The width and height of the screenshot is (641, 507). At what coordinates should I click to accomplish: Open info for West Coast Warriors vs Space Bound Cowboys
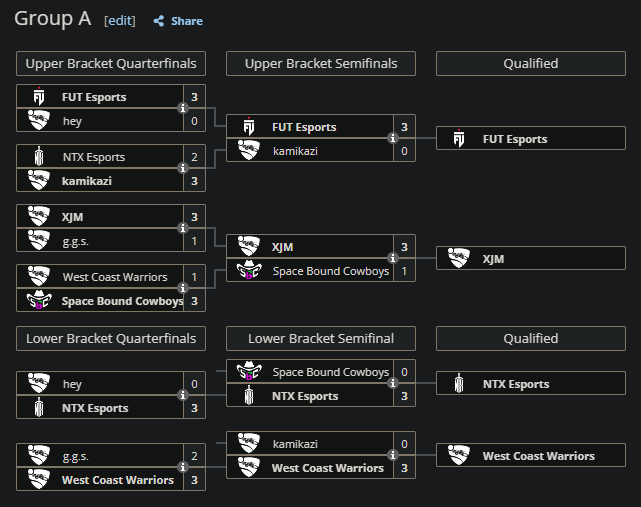[183, 288]
